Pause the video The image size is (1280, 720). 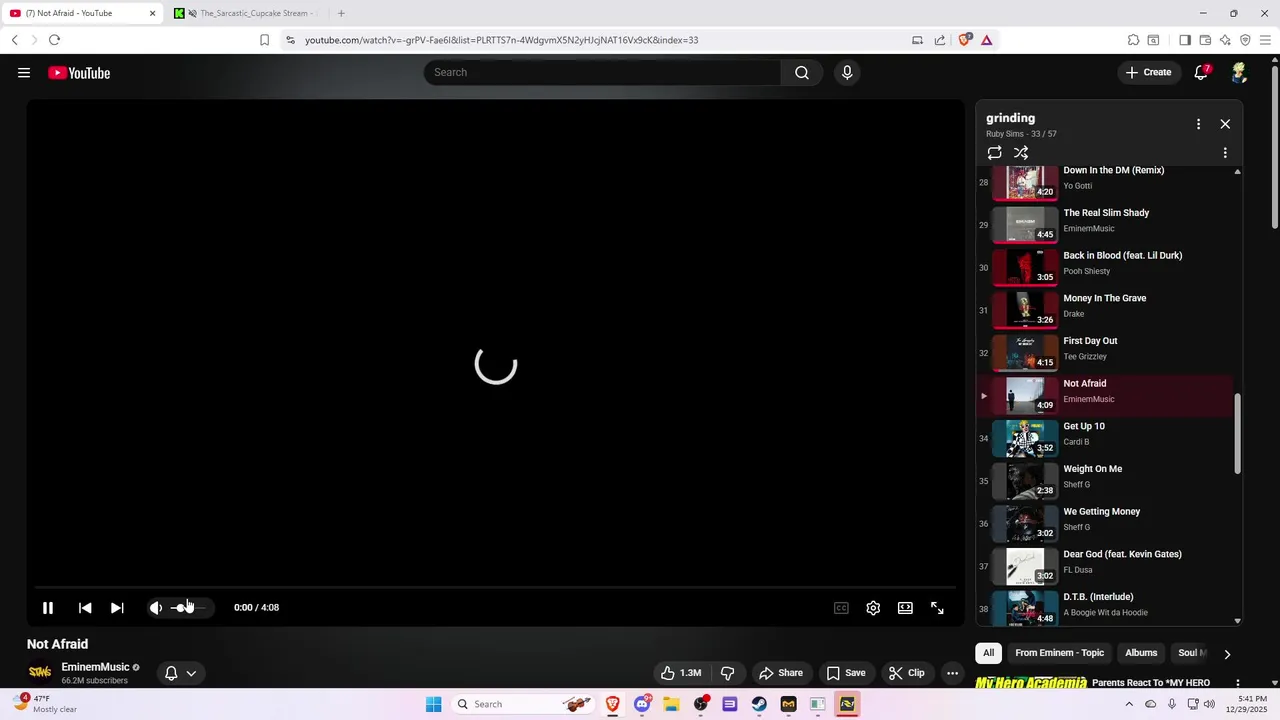coord(47,607)
